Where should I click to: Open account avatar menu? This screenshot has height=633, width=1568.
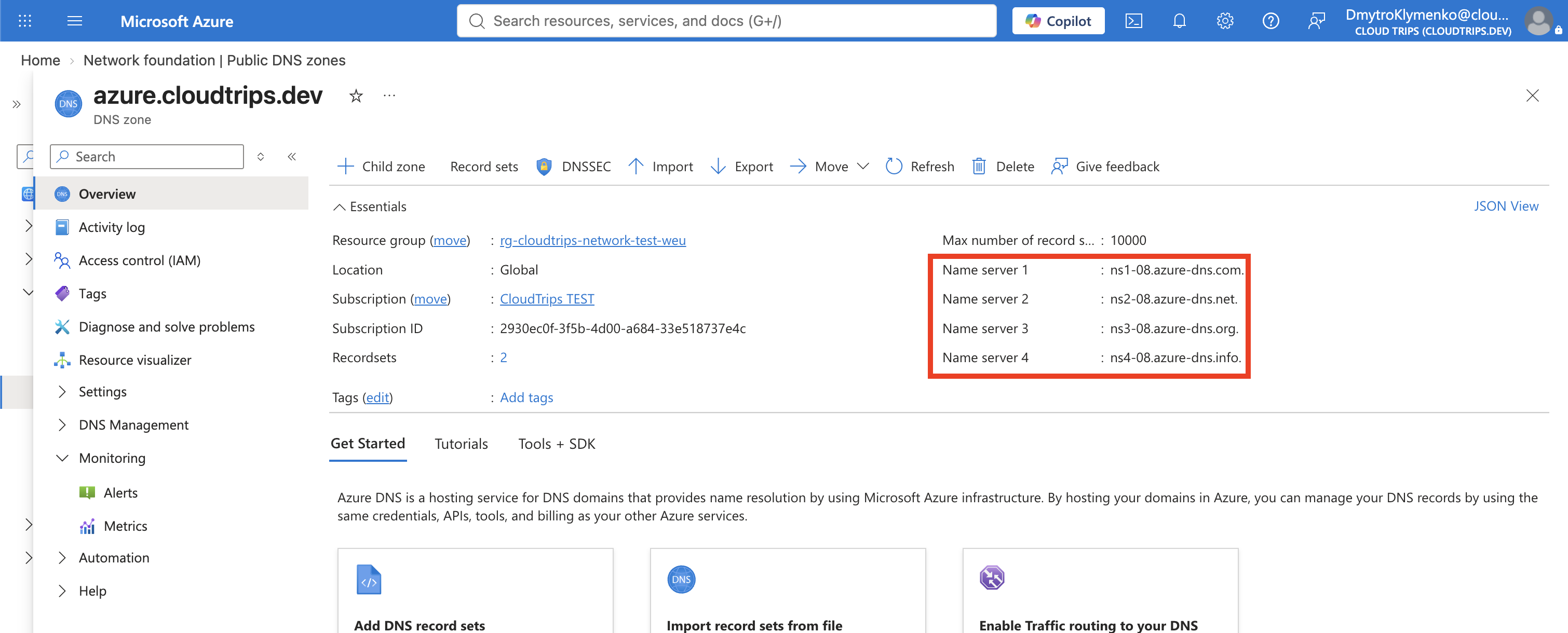(1538, 21)
